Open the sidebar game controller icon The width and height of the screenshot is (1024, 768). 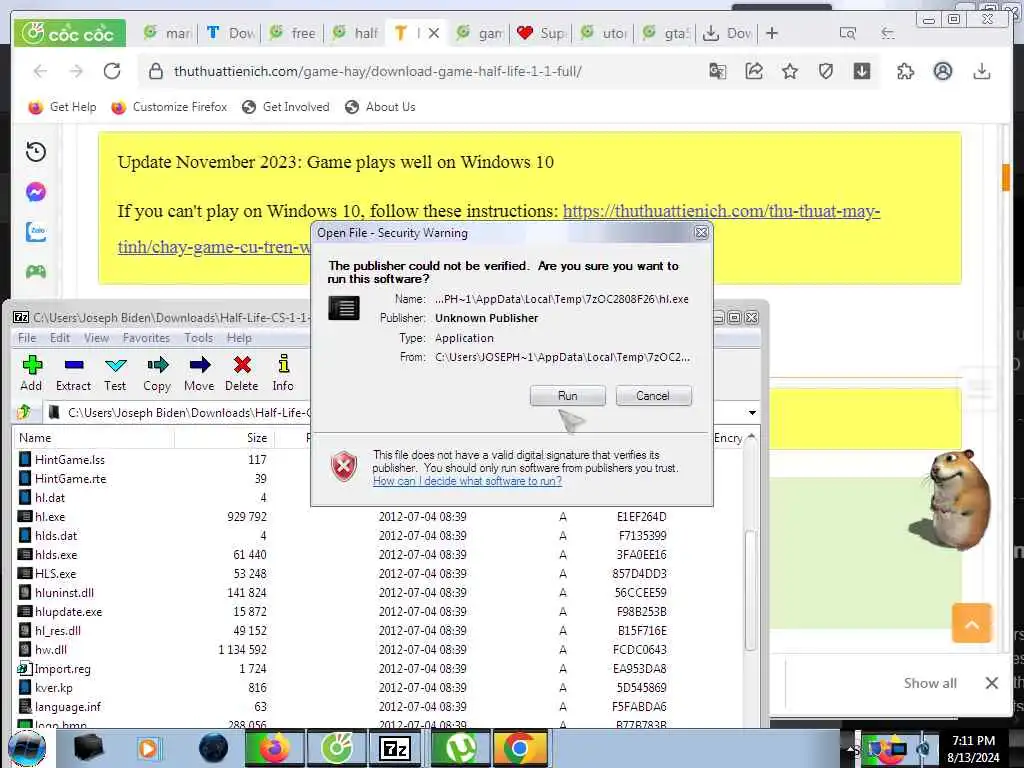pos(36,272)
